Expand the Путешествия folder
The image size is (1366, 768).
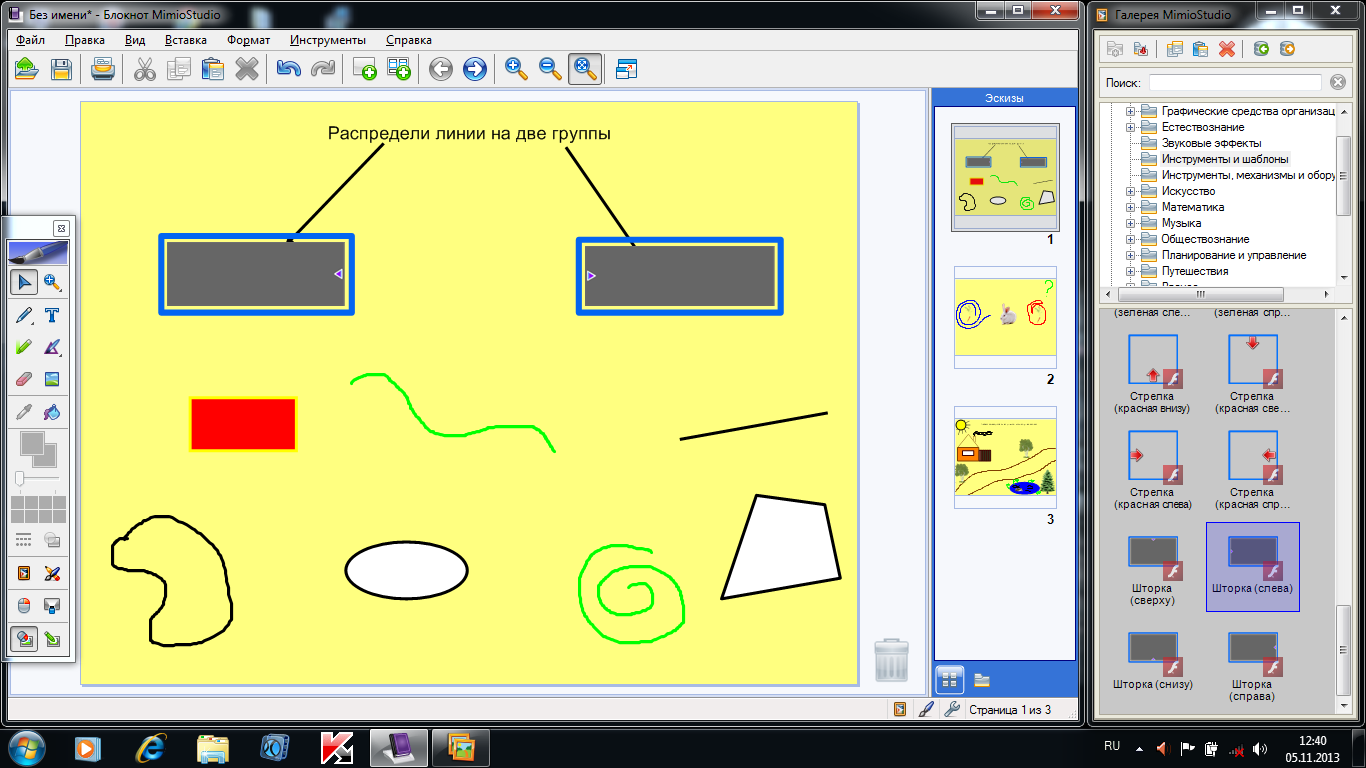1131,271
